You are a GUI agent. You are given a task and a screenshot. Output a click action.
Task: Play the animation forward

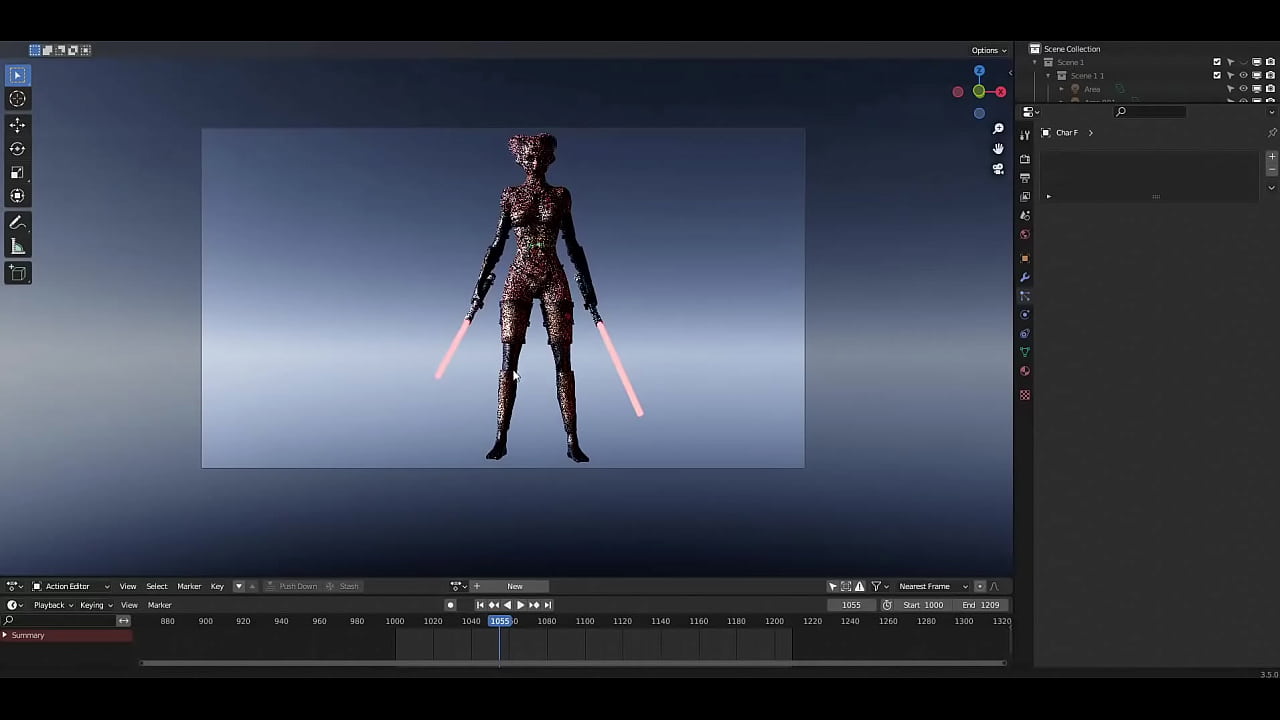pyautogui.click(x=520, y=605)
